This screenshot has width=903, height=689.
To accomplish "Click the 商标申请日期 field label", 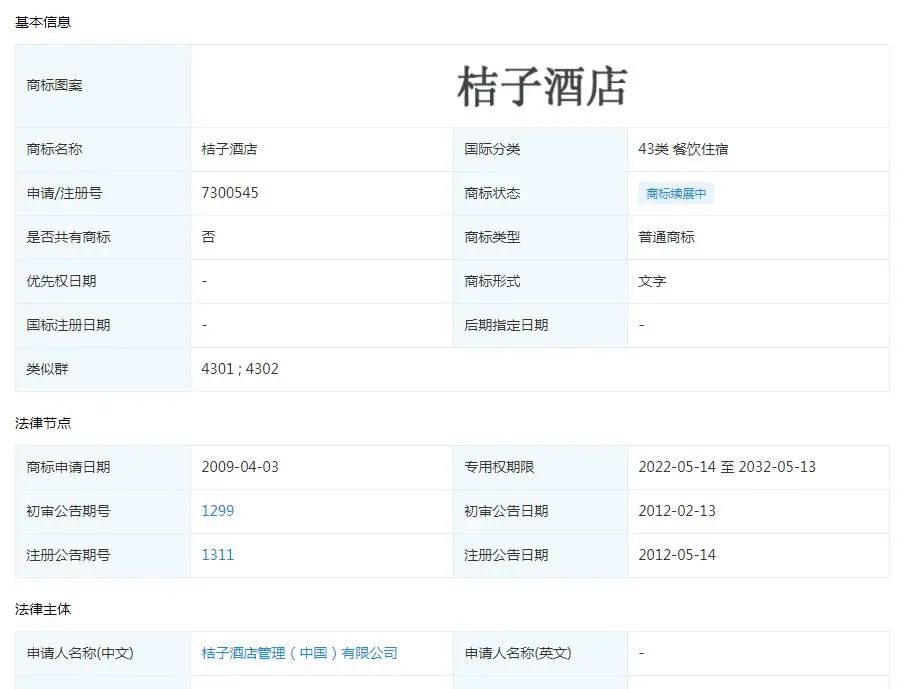I will 69,467.
